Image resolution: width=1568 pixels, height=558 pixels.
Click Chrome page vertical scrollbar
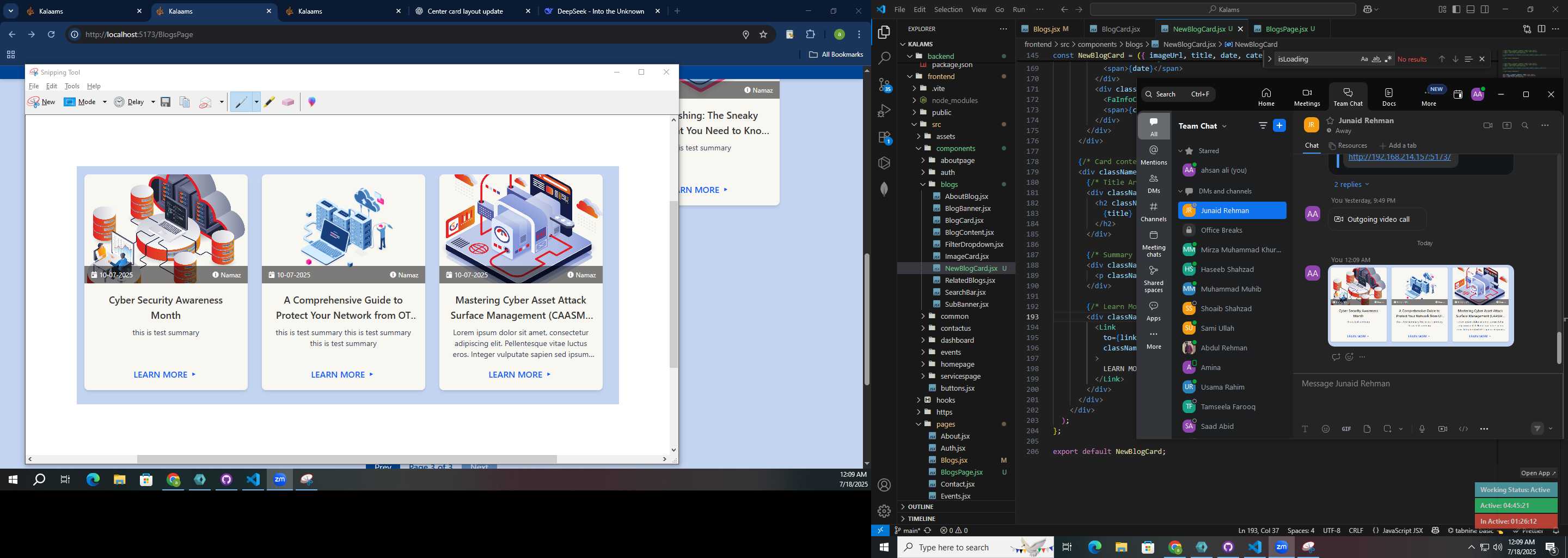(x=867, y=319)
